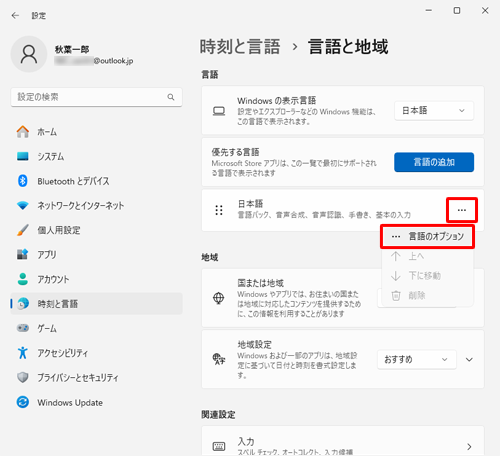
Task: Click the Windows の表示言語 label
Action: click(x=277, y=100)
